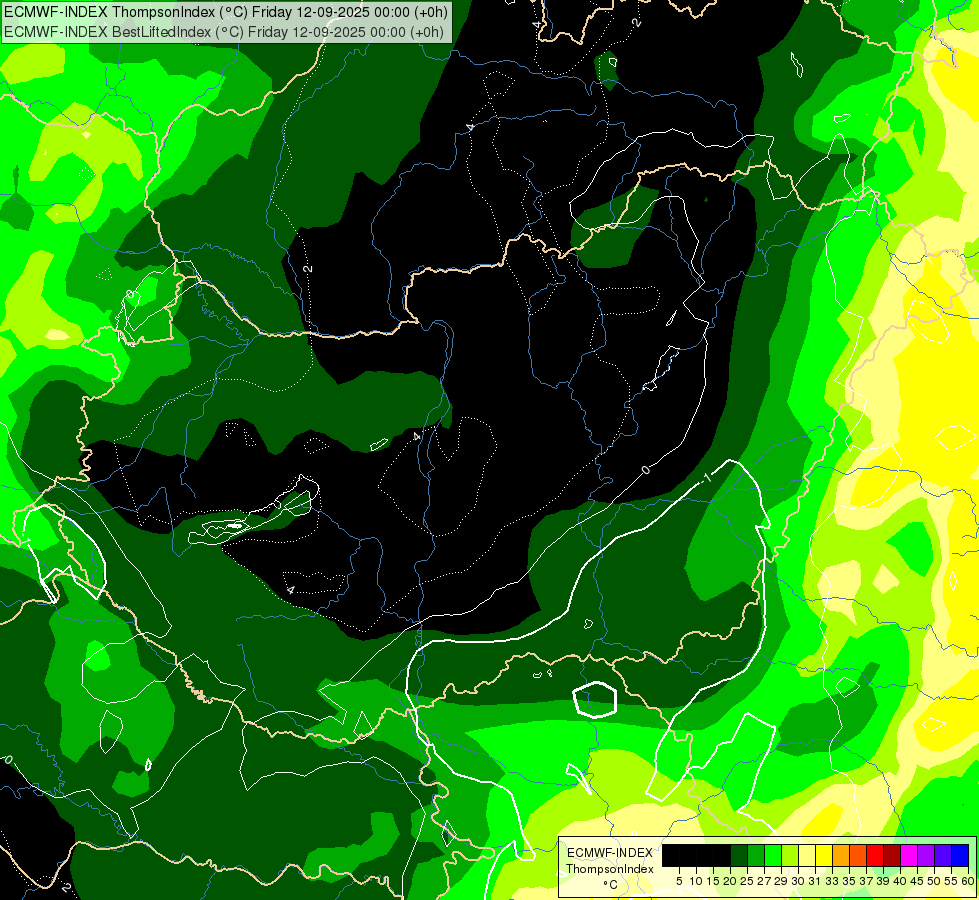Click the legend tick label 50
Image resolution: width=979 pixels, height=900 pixels.
click(934, 881)
